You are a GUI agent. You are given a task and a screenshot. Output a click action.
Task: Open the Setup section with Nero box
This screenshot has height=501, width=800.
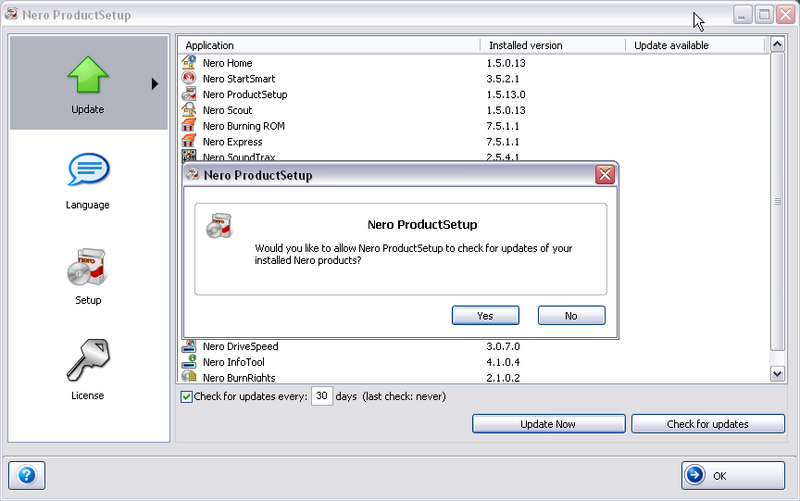pos(87,276)
